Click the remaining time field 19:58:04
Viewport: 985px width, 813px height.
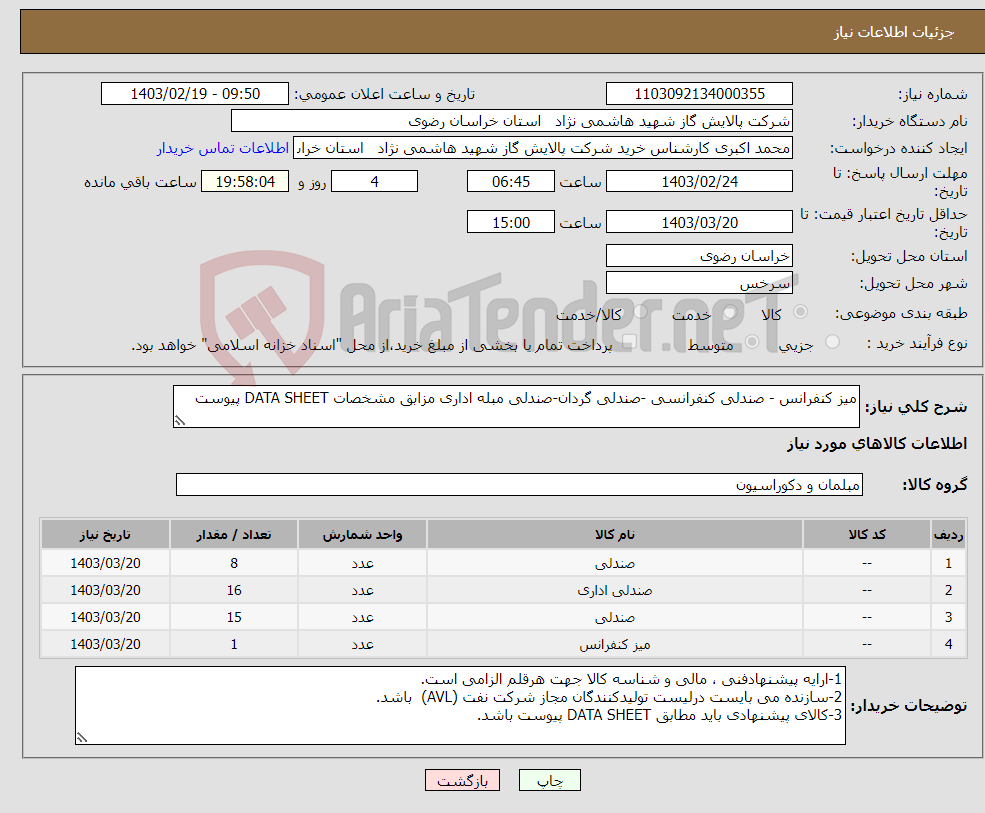pyautogui.click(x=245, y=182)
